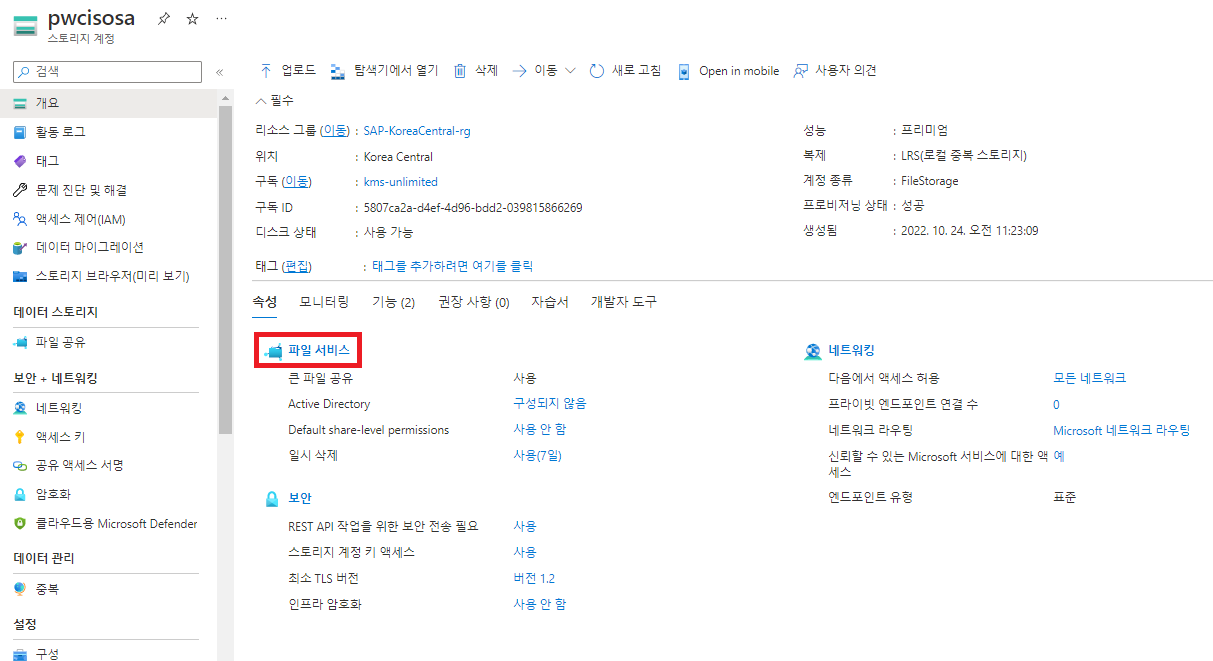Viewport: 1213px width, 661px height.
Task: Click the 이동 link next to 리소스 그룹
Action: [334, 131]
